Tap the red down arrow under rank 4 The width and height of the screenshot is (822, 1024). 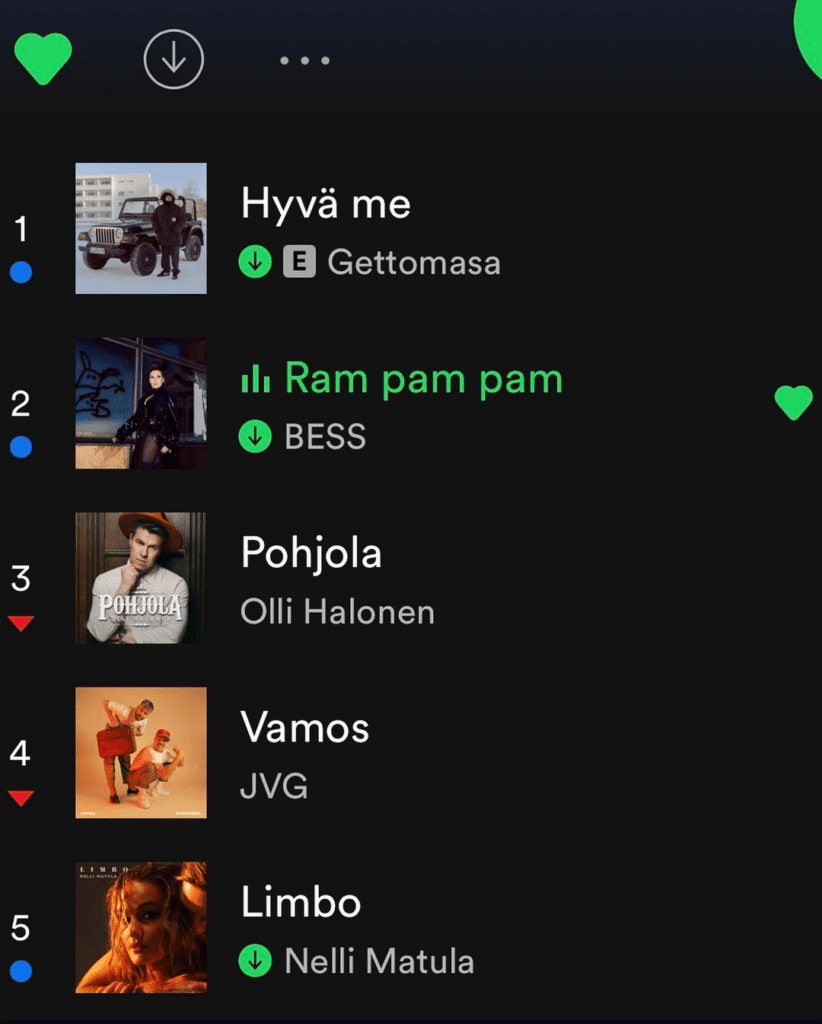pyautogui.click(x=21, y=798)
